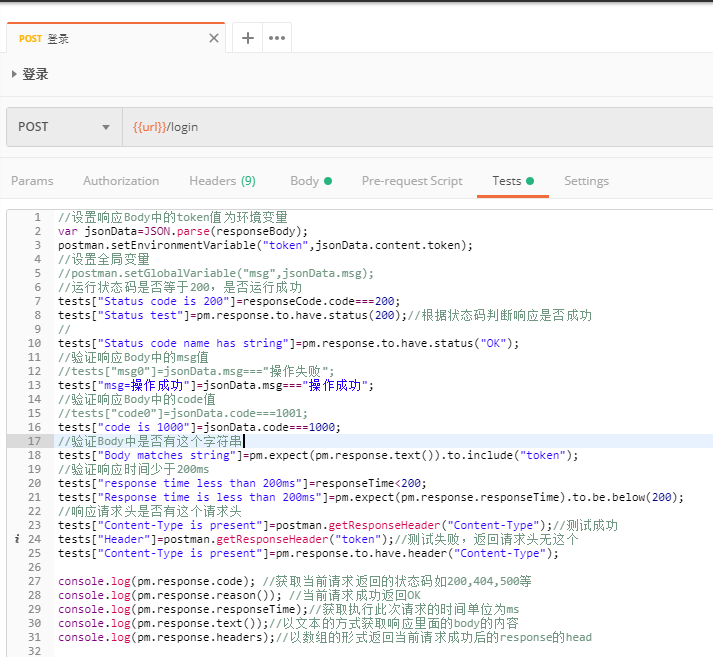Open a new request tab with plus icon

(247, 38)
